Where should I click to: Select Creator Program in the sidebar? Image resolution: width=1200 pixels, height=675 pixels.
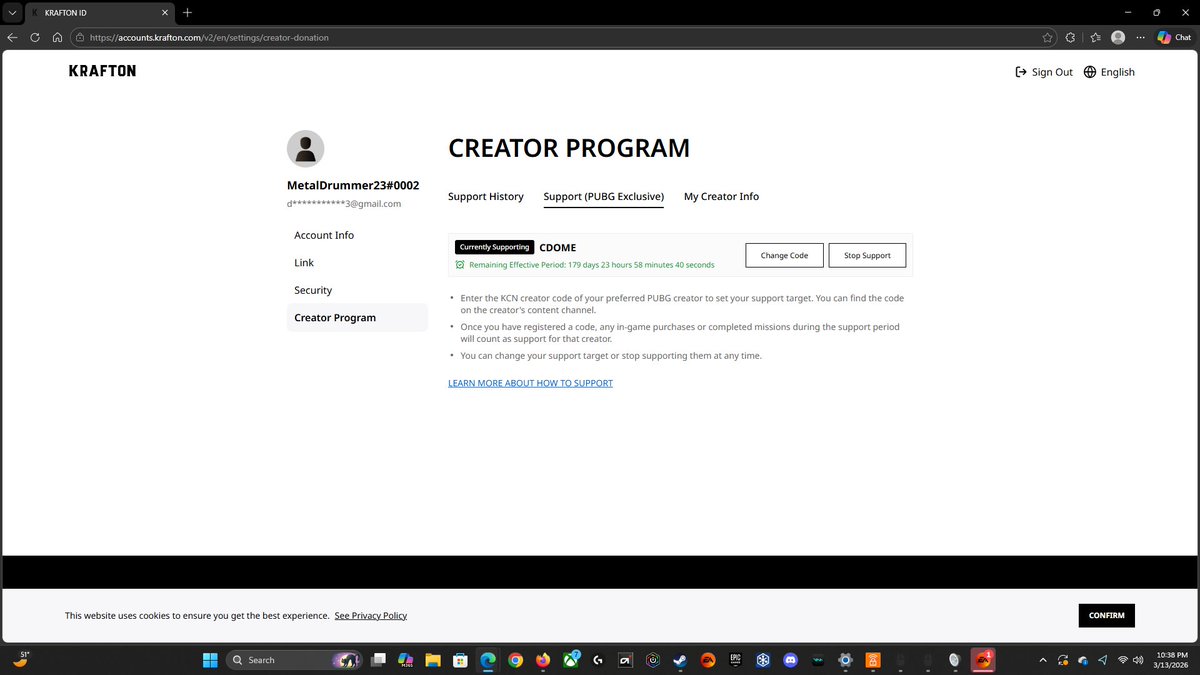pos(357,318)
